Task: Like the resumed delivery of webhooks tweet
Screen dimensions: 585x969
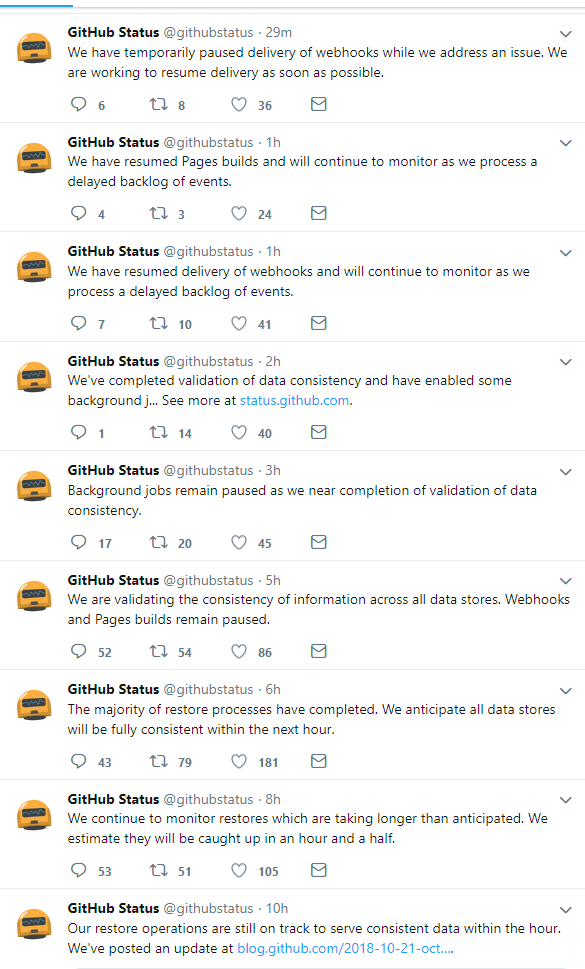Action: click(239, 323)
